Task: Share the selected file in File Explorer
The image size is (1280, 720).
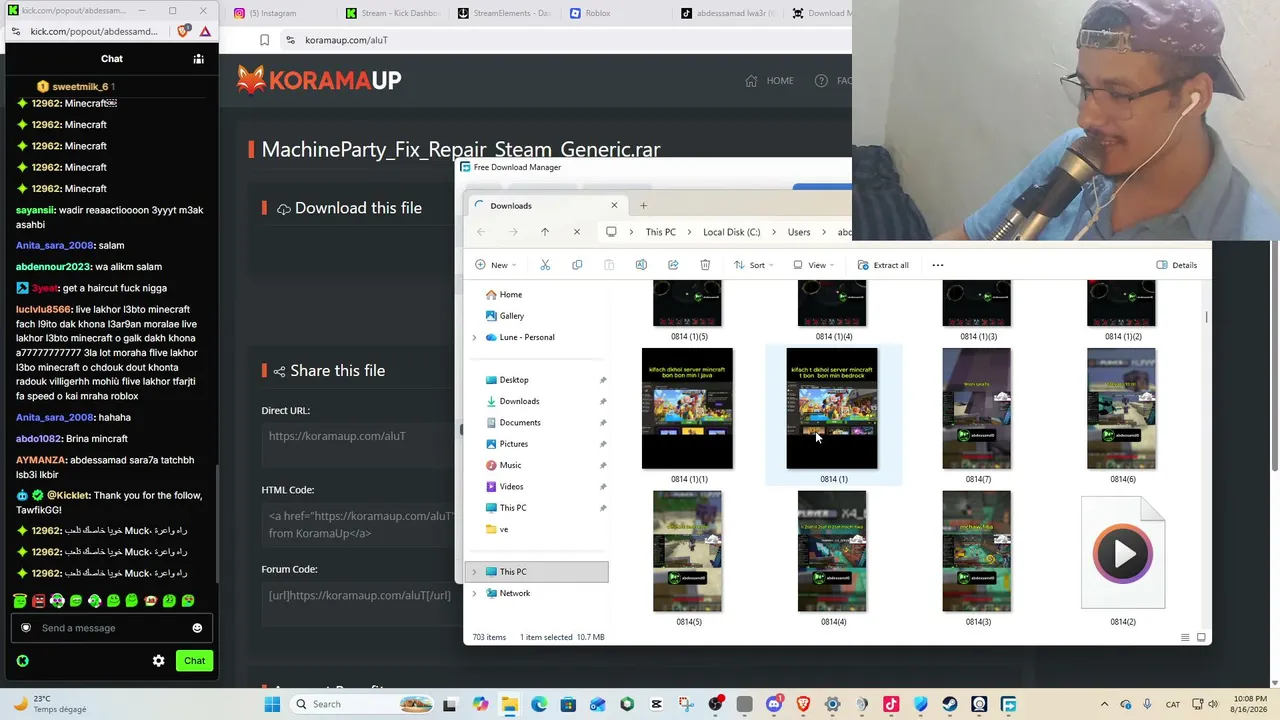Action: 673,265
